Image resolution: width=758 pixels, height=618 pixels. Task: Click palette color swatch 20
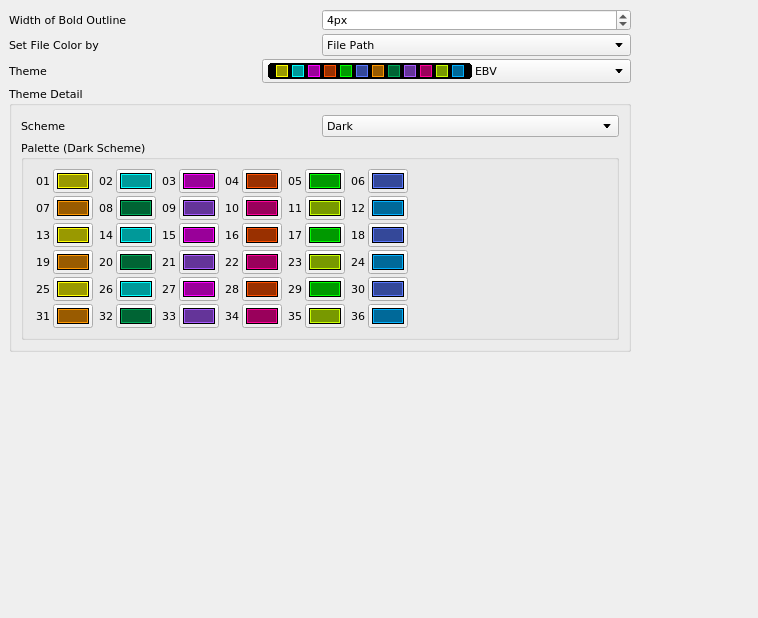(x=136, y=262)
